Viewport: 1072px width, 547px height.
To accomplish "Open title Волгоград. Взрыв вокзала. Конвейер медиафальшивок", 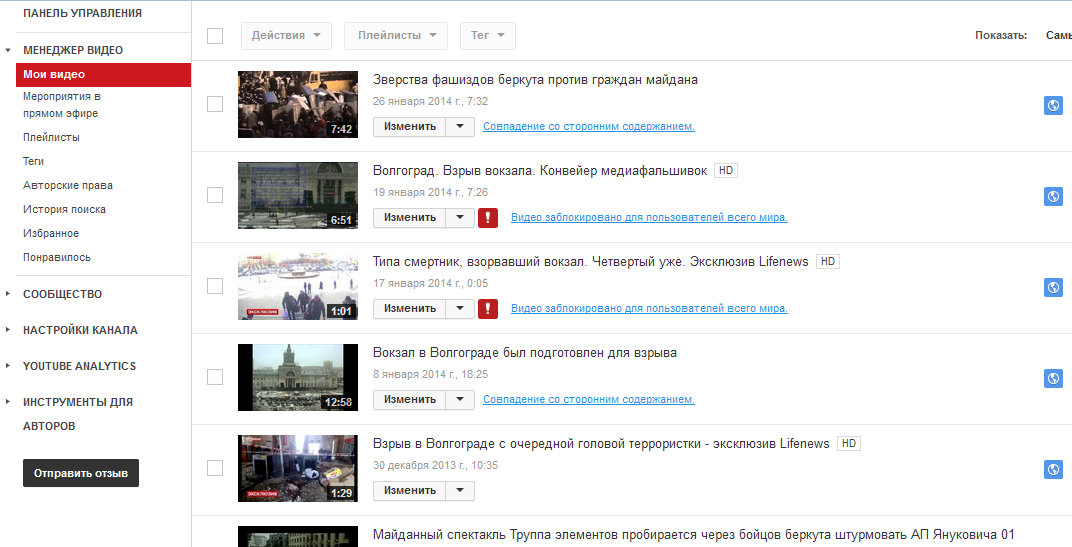I will click(540, 171).
